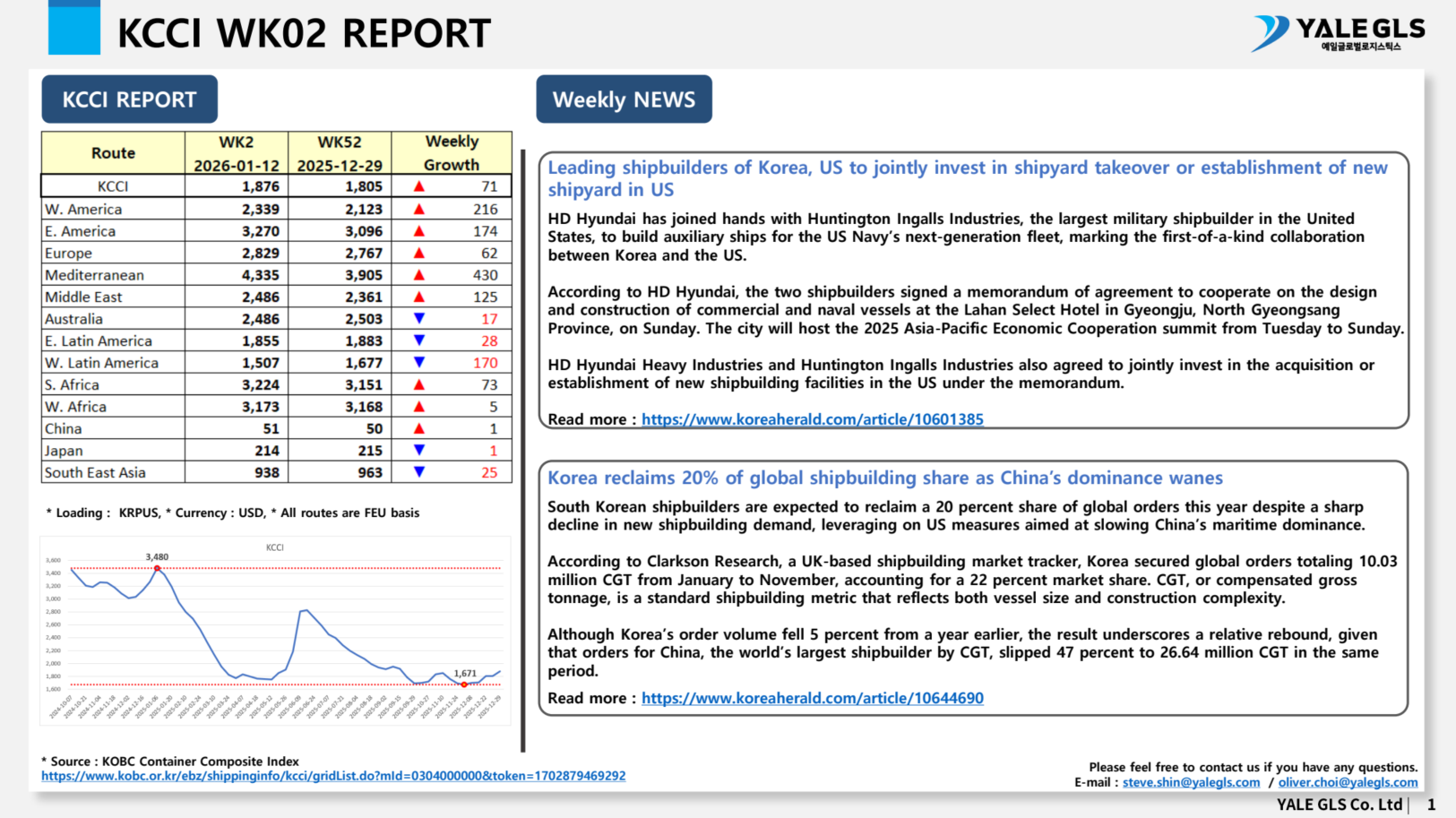Click the 3,480 peak marker on the chart
Viewport: 1456px width, 818px height.
pos(158,568)
